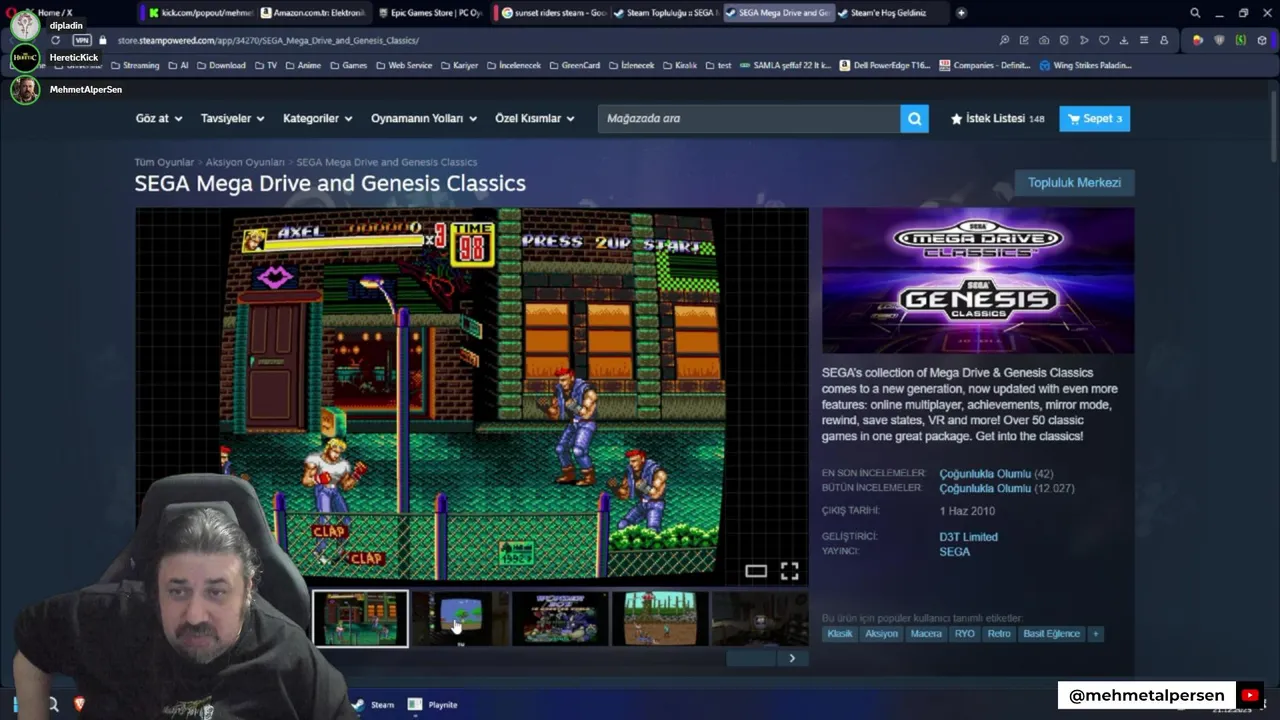Focus the Mağazada ara search field
The height and width of the screenshot is (720, 1280).
pos(749,119)
